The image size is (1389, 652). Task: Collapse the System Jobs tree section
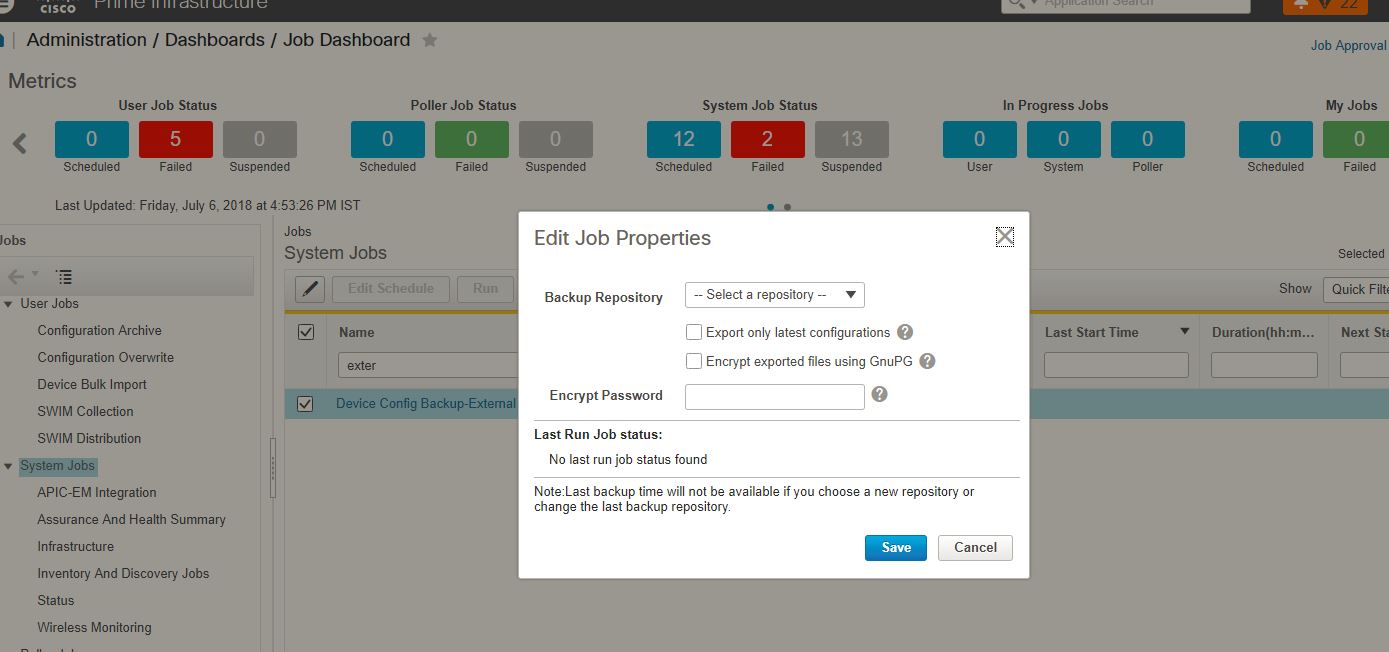pyautogui.click(x=9, y=465)
